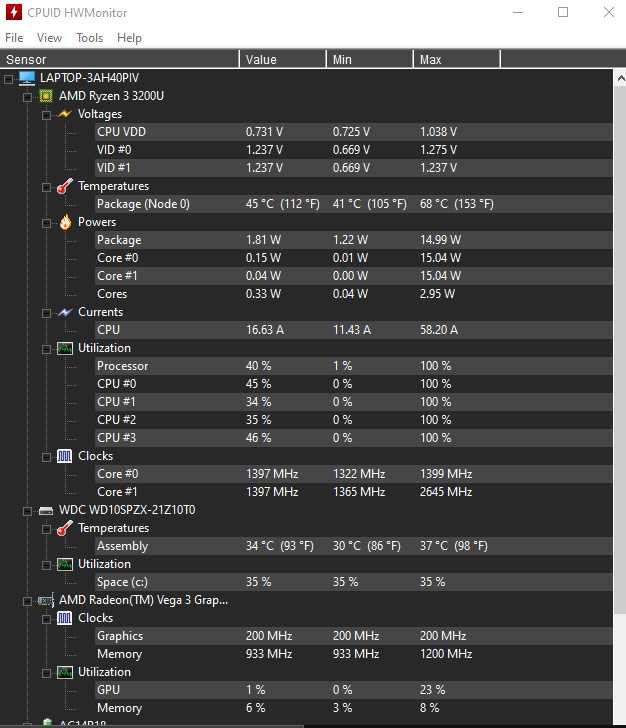Collapse the AMD Ryzen 3 3200U node

pyautogui.click(x=27, y=98)
